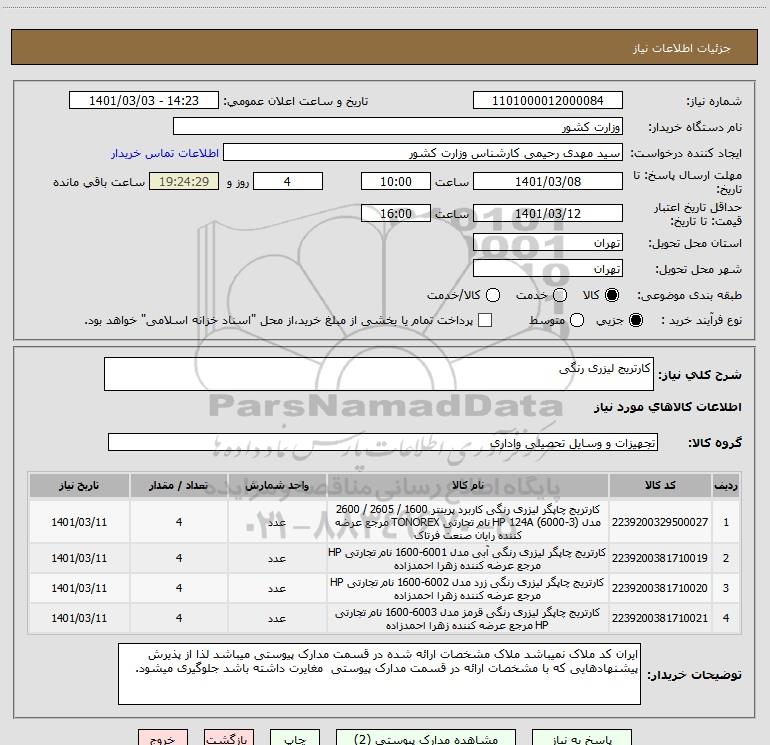770x745 pixels.
Task: Click the delivery province field تهران
Action: coord(548,242)
